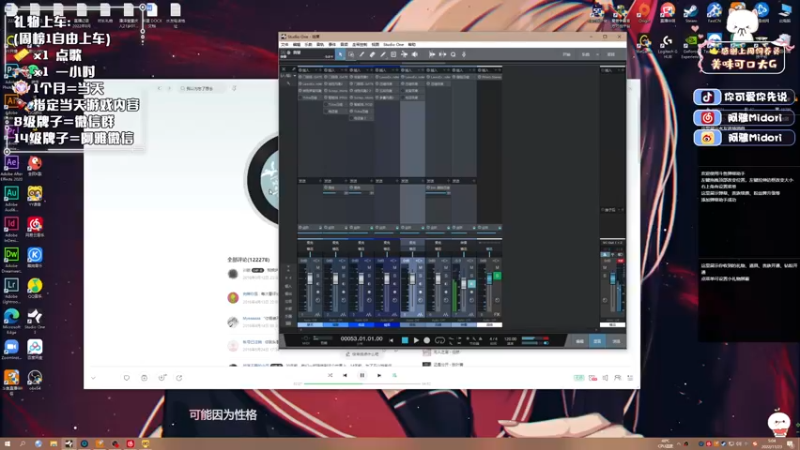Click the volume icon in music player

(605, 378)
